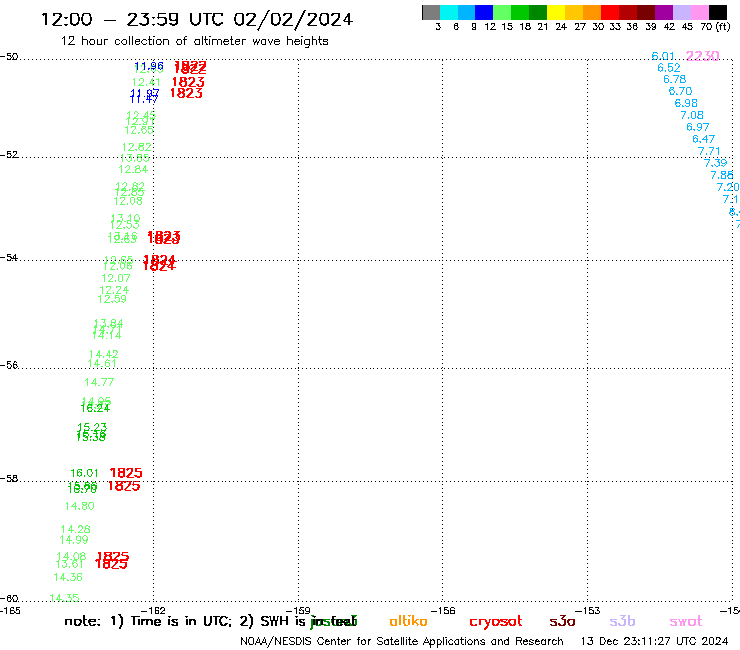Click the wave height value '6.52'
Viewport: 740px width, 650px height.
coord(669,68)
